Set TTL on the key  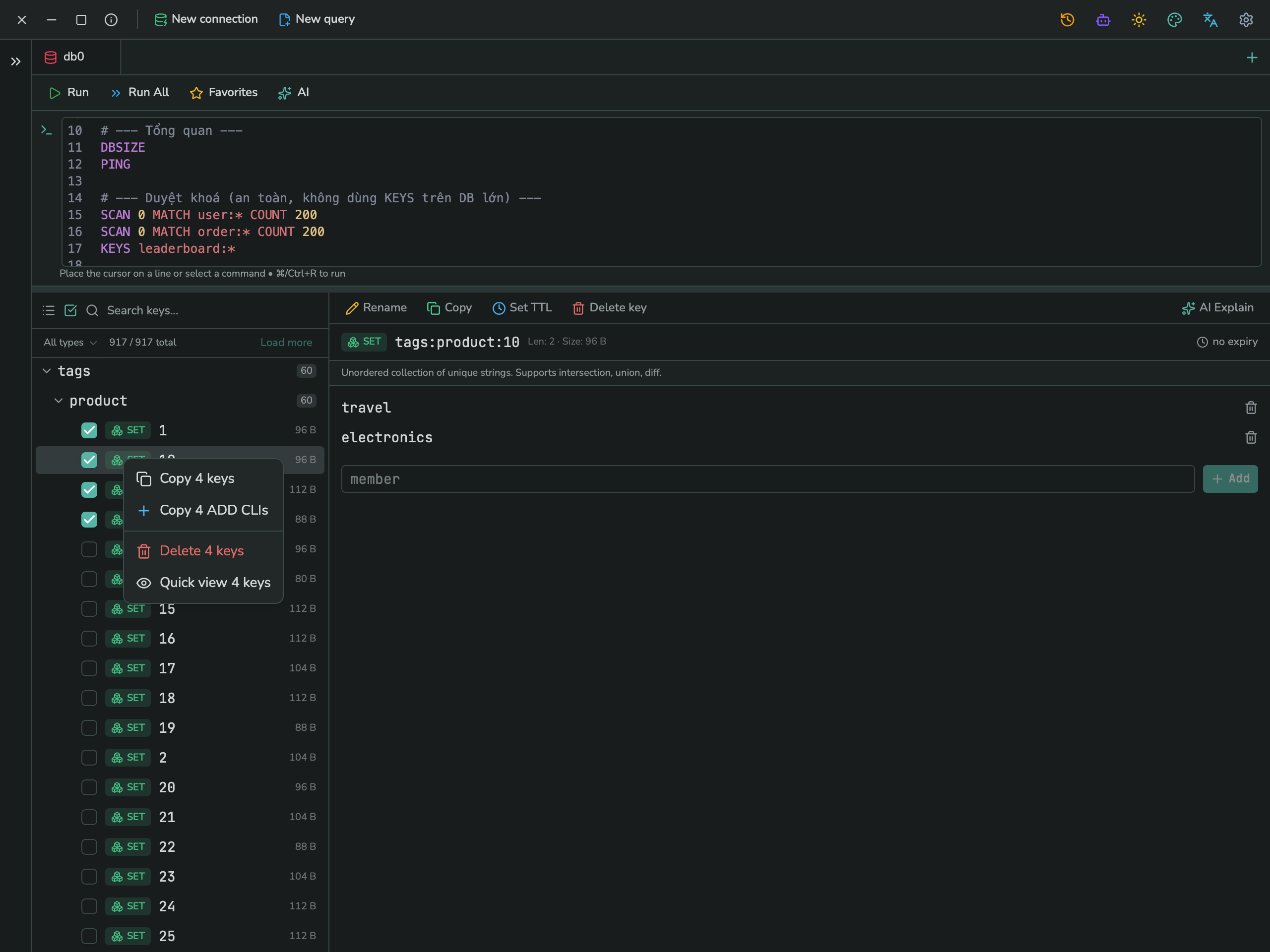522,307
